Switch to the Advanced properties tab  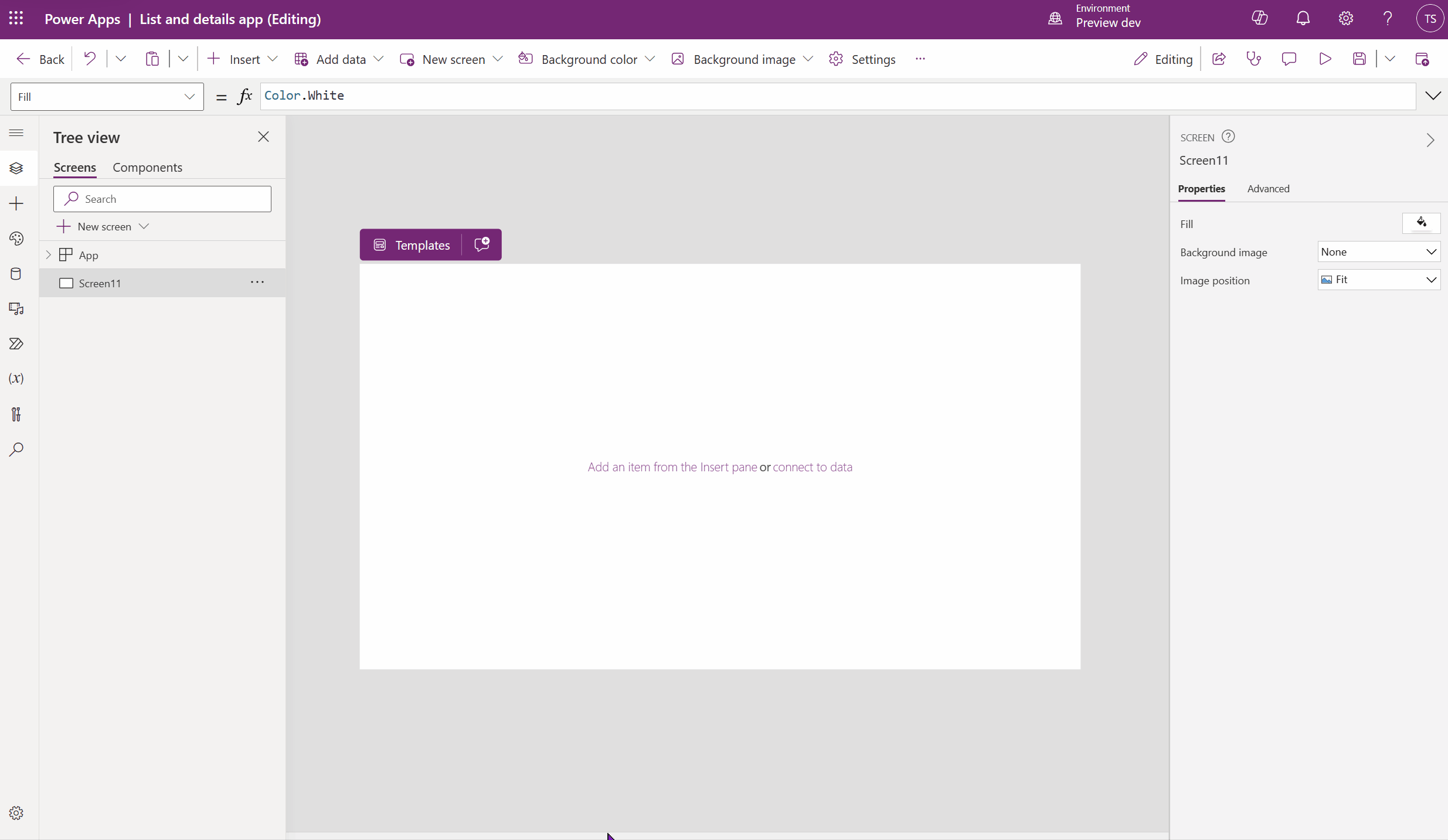1268,189
